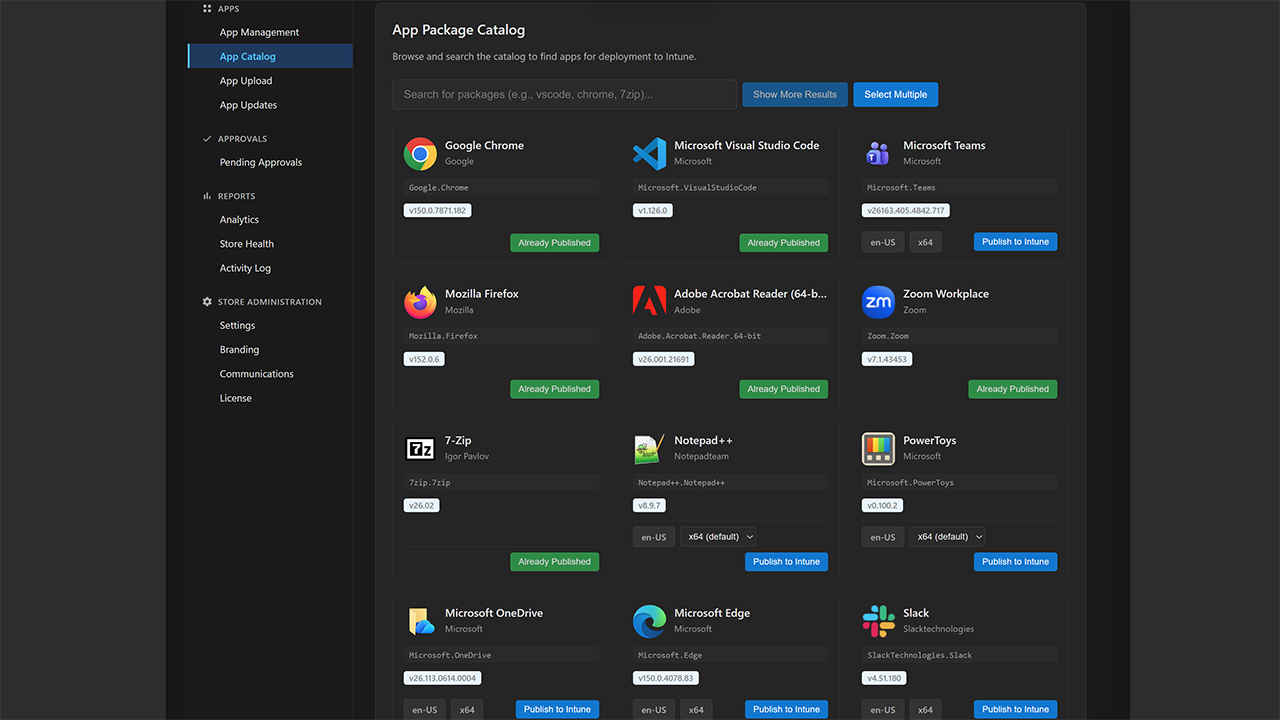Publish Microsoft OneDrive to Intune
Viewport: 1280px width, 720px height.
(557, 709)
